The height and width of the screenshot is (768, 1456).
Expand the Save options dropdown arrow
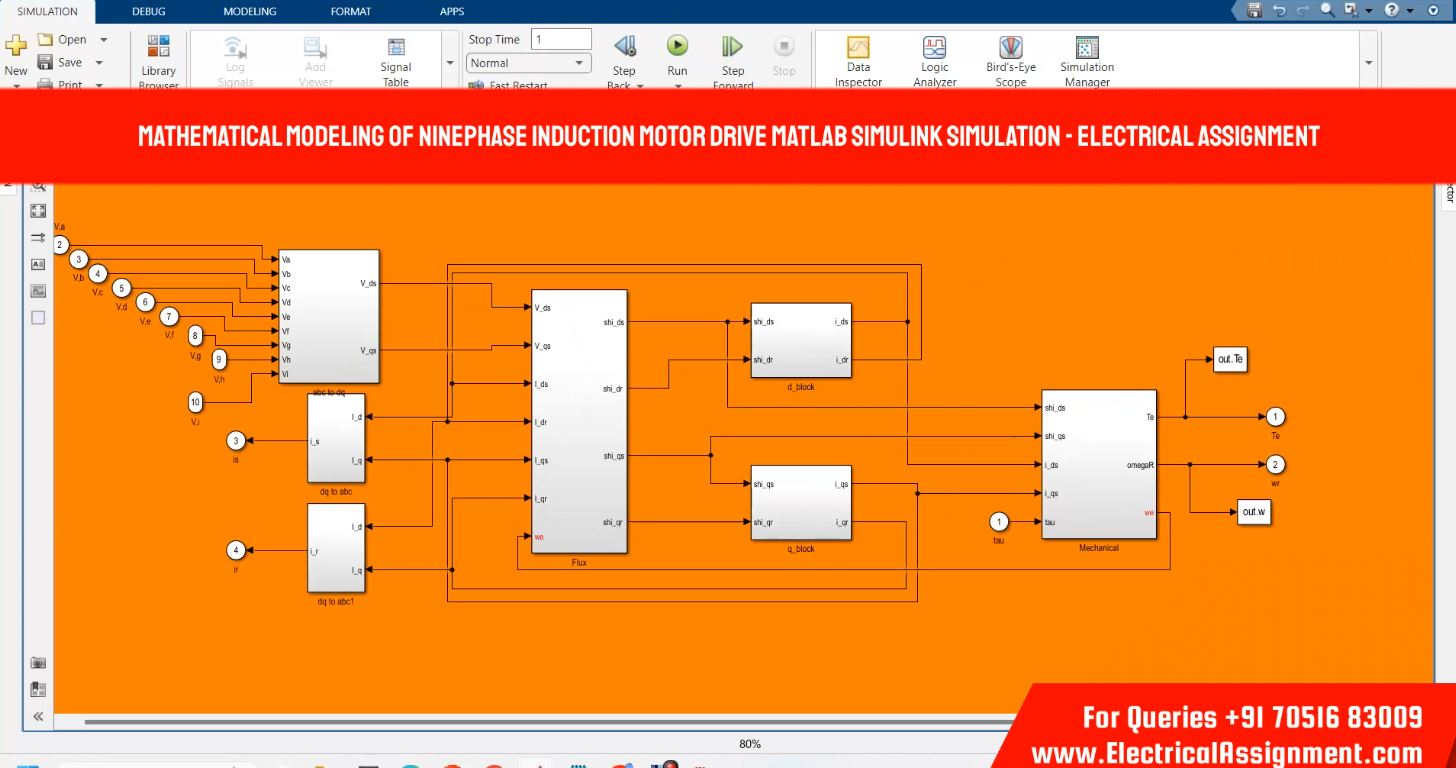click(99, 62)
